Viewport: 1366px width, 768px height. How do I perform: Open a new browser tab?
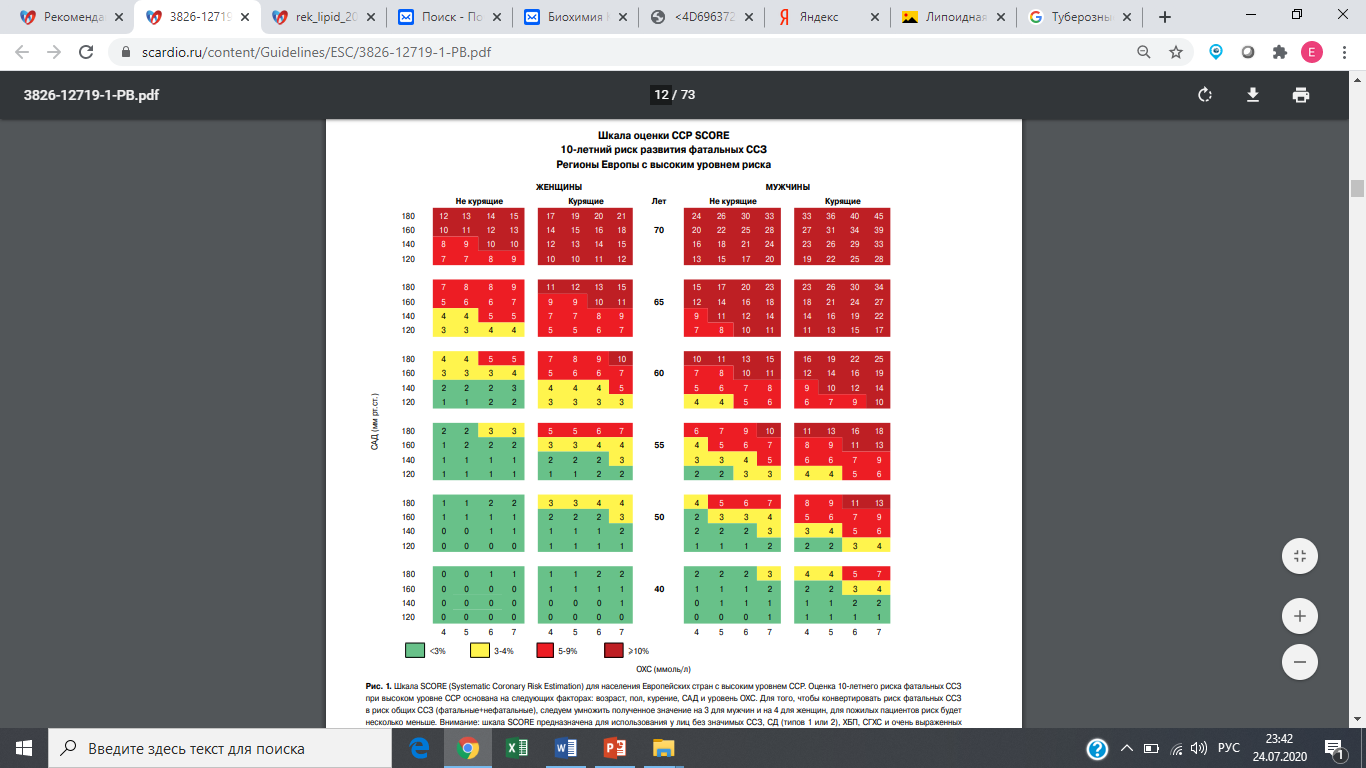(x=1164, y=17)
